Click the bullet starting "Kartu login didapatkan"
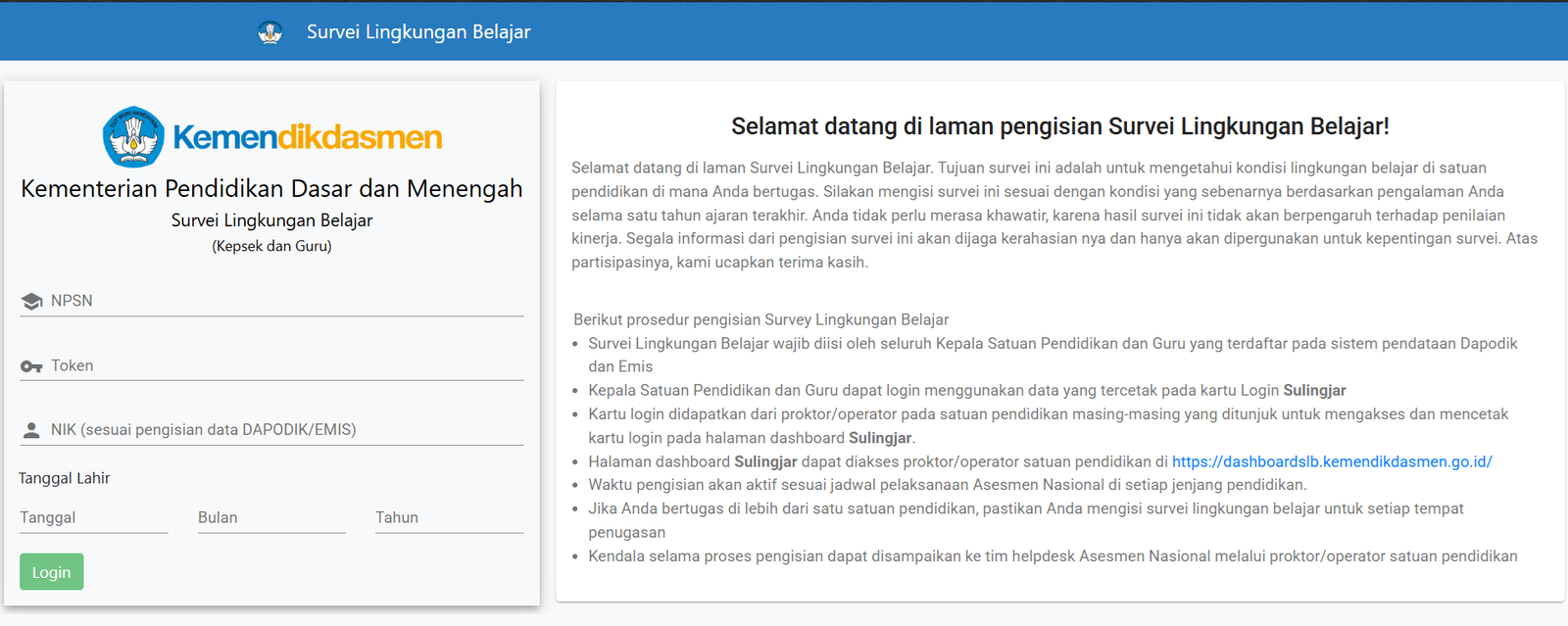 point(1049,426)
